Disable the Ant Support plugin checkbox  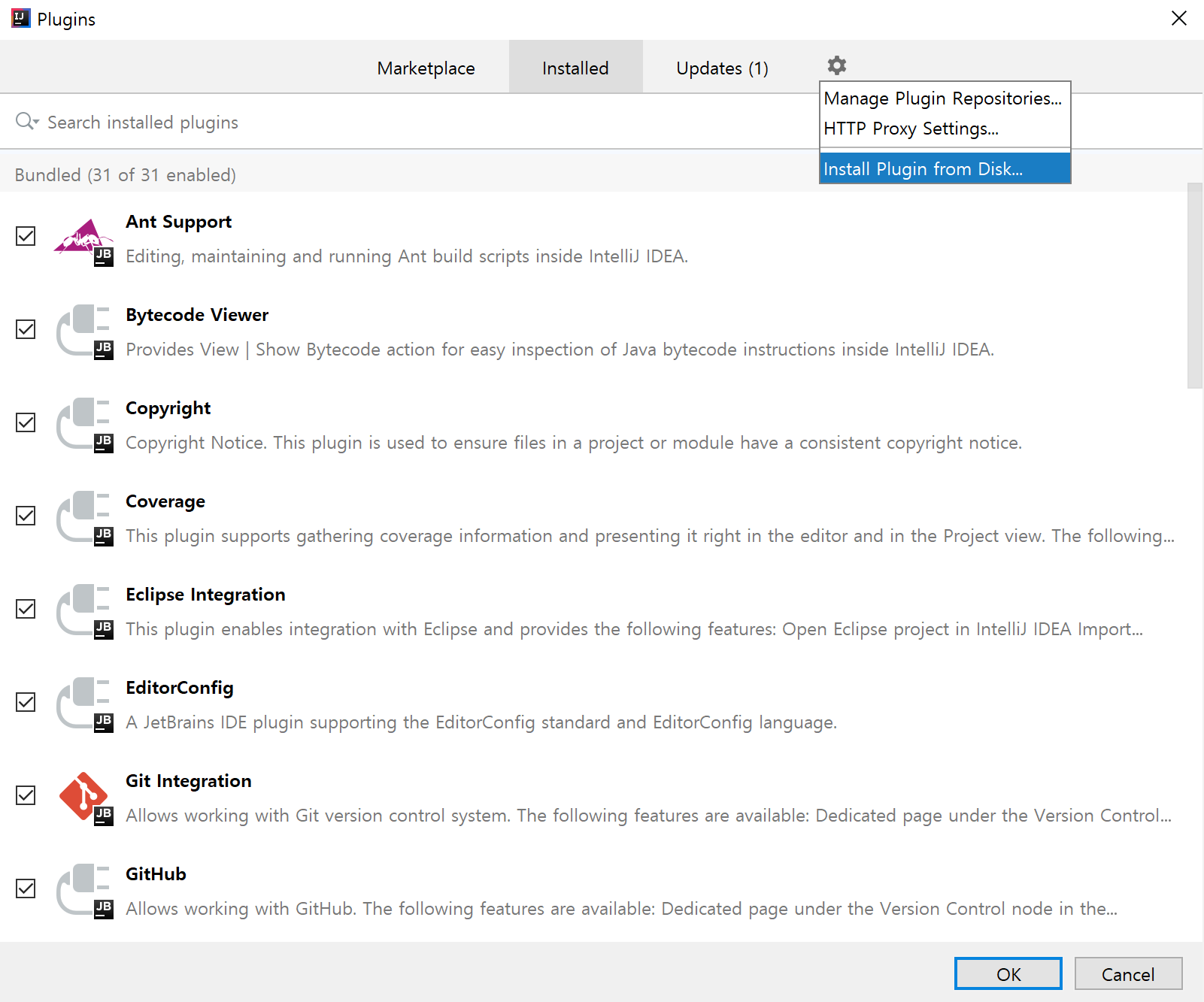tap(26, 236)
